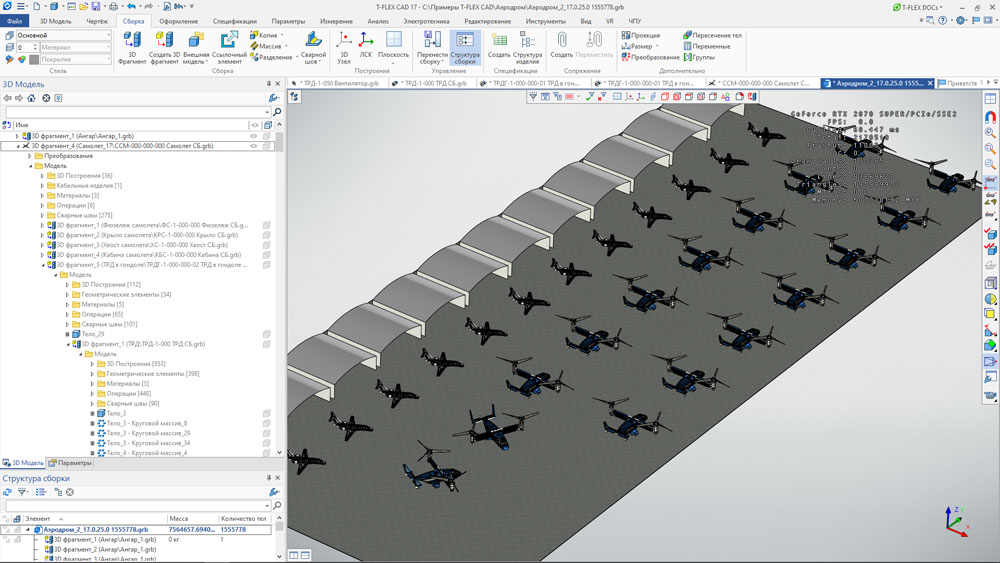This screenshot has height=563, width=1000.
Task: Click magnet snap icon on right toolbar
Action: tap(990, 117)
